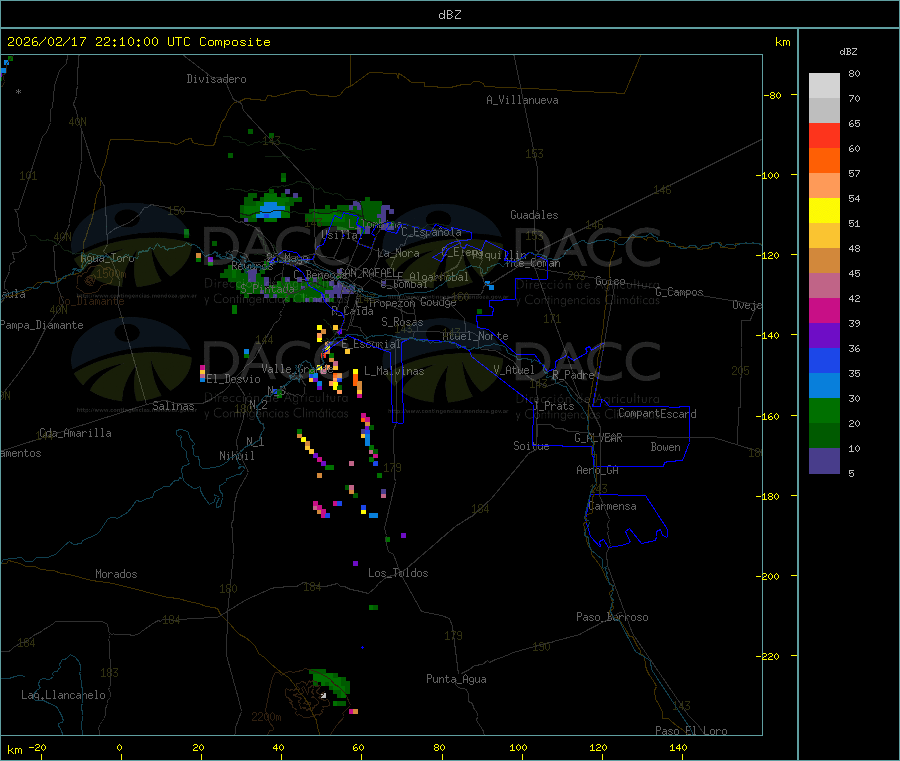Click the R_Padre map label
This screenshot has height=761, width=900.
click(x=573, y=375)
